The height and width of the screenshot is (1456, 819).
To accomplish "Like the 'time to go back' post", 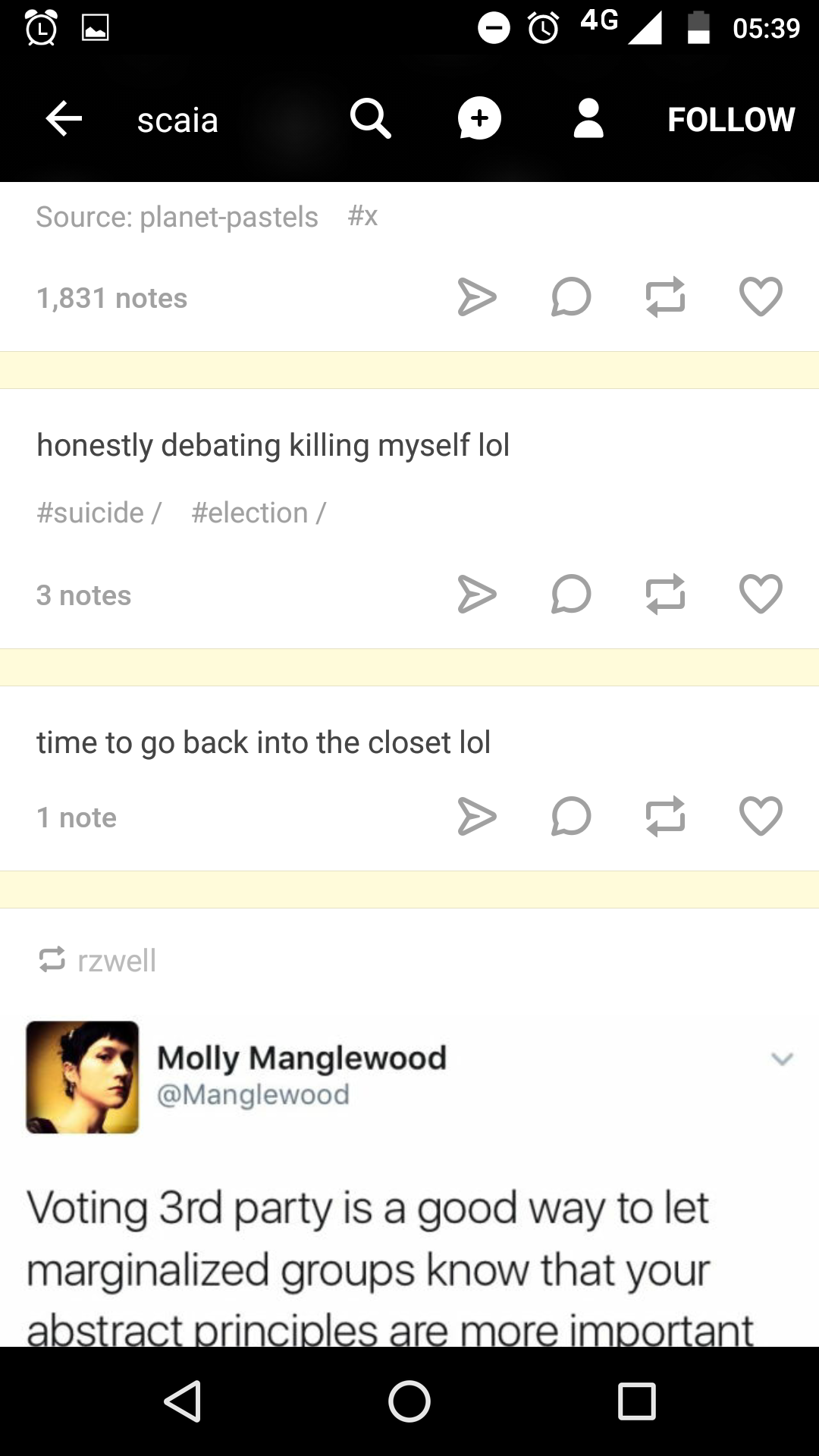I will click(x=761, y=816).
